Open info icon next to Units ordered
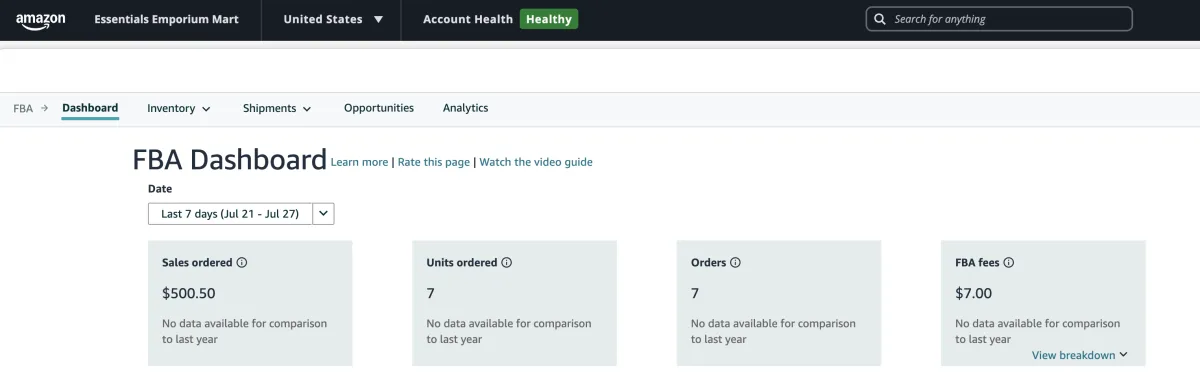The image size is (1200, 385). pos(507,263)
